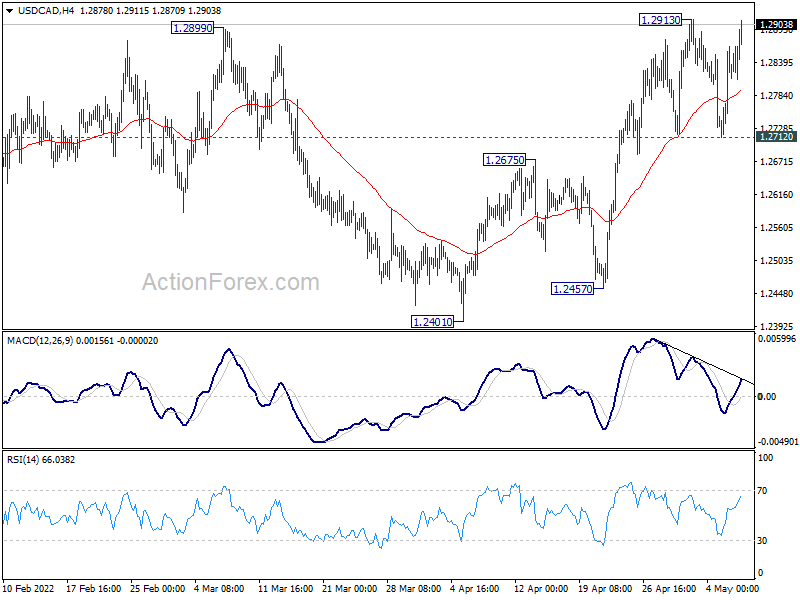Select the MACD scale value 0.005996
Viewport: 800px width, 600px height.
[x=777, y=339]
